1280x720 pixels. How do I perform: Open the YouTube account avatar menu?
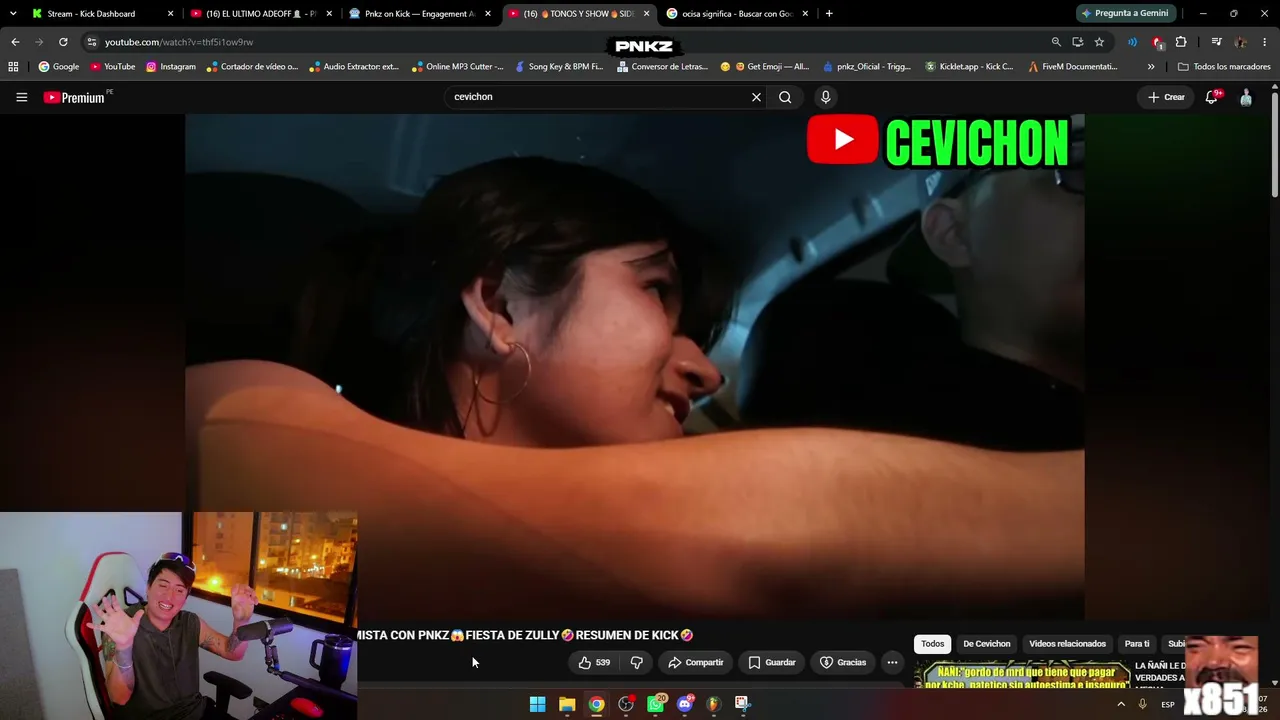1246,97
